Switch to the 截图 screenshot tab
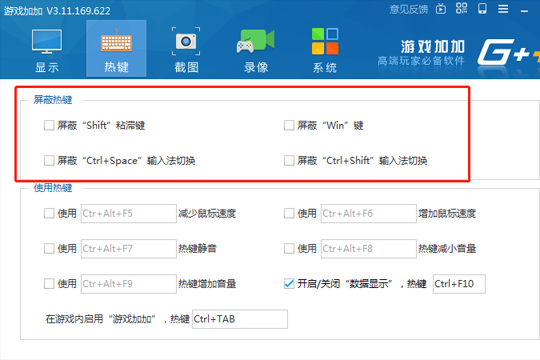Viewport: 540px width, 360px height. coord(186,49)
